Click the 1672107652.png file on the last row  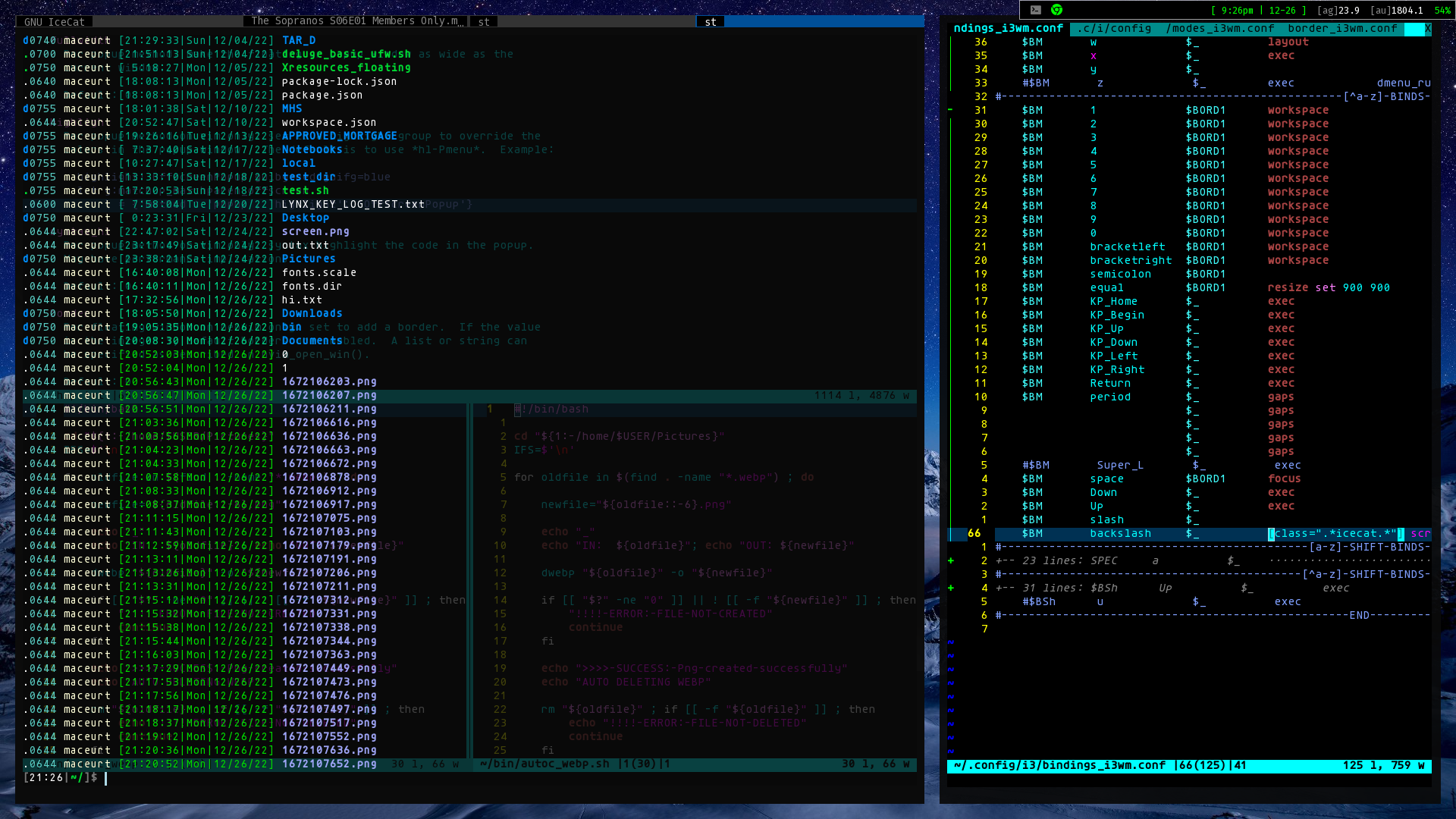coord(329,764)
